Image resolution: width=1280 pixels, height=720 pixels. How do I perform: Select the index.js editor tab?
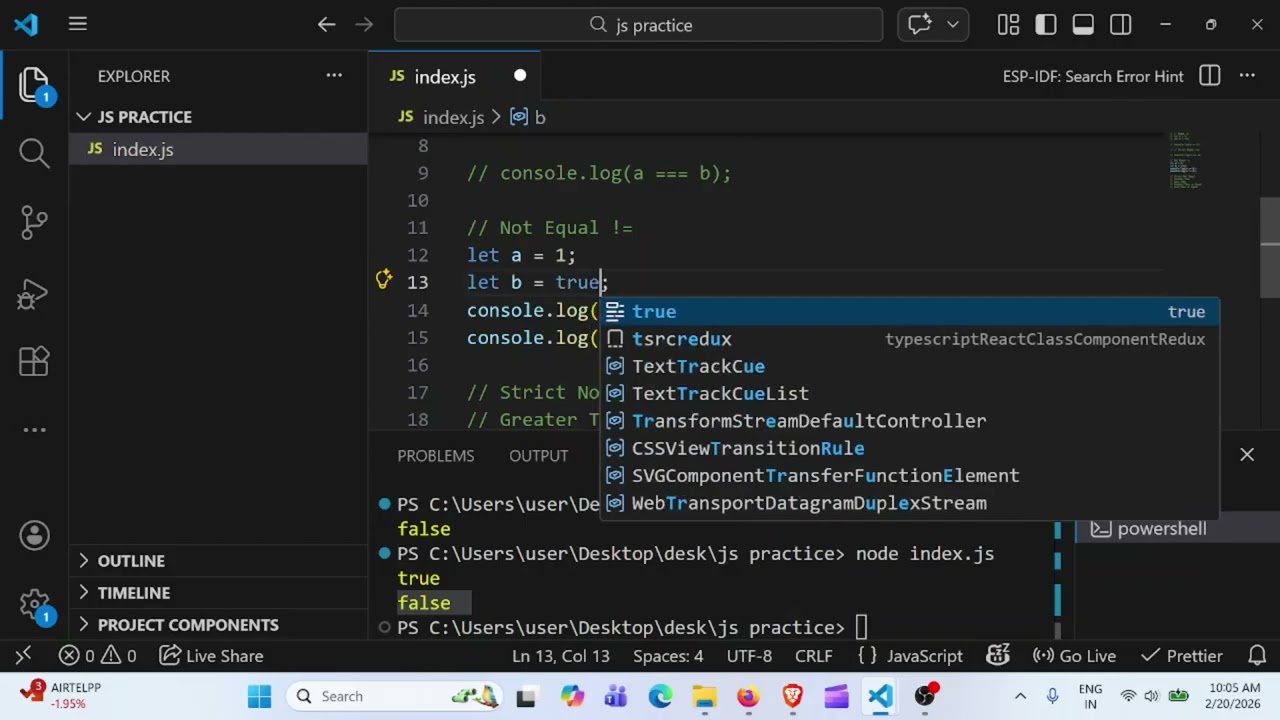(x=454, y=77)
